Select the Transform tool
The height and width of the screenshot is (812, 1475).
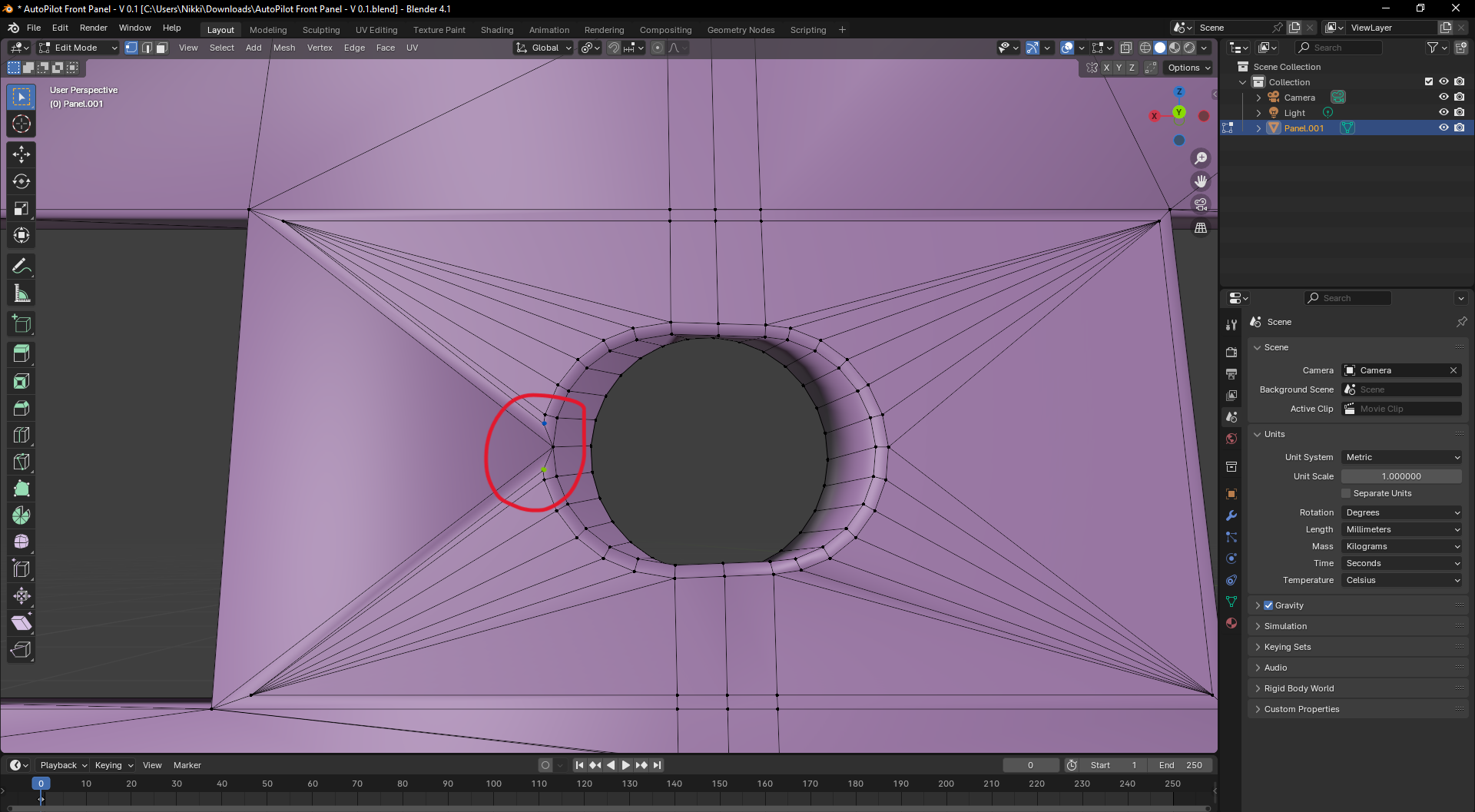[22, 235]
